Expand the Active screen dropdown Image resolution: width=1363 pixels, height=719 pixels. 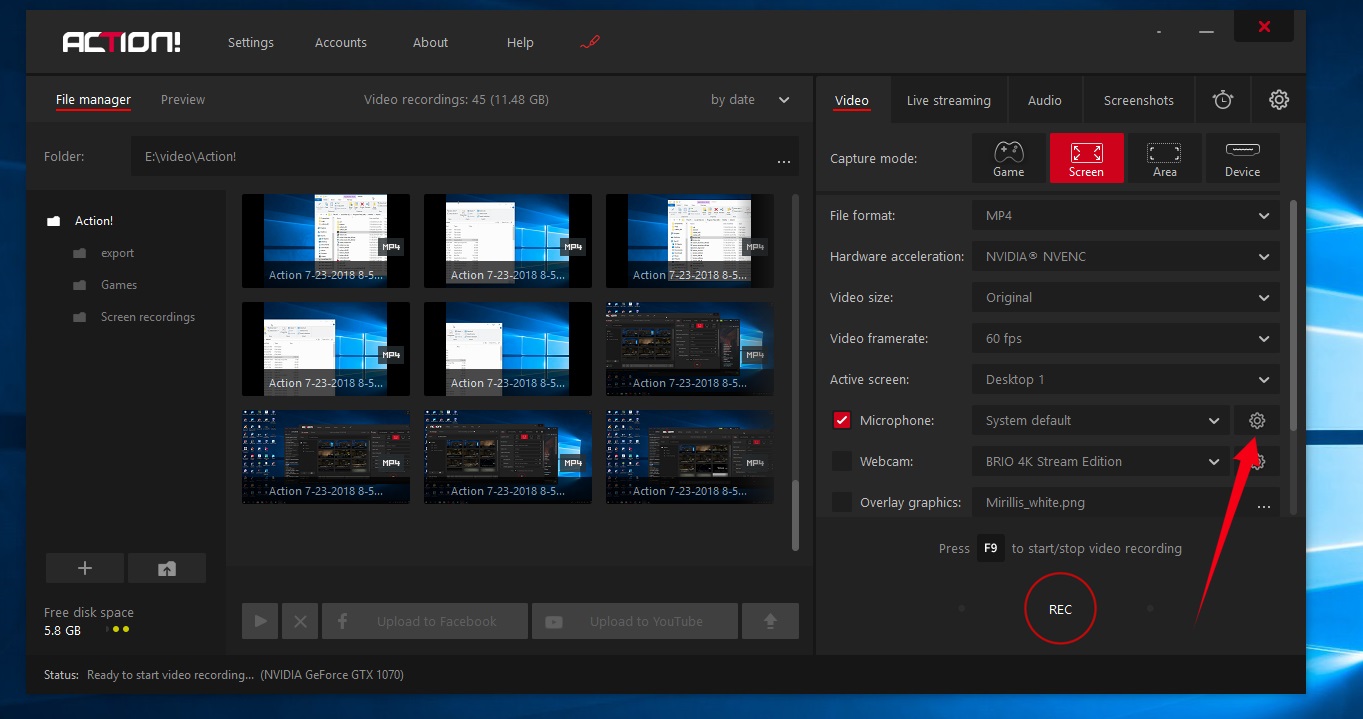1126,380
